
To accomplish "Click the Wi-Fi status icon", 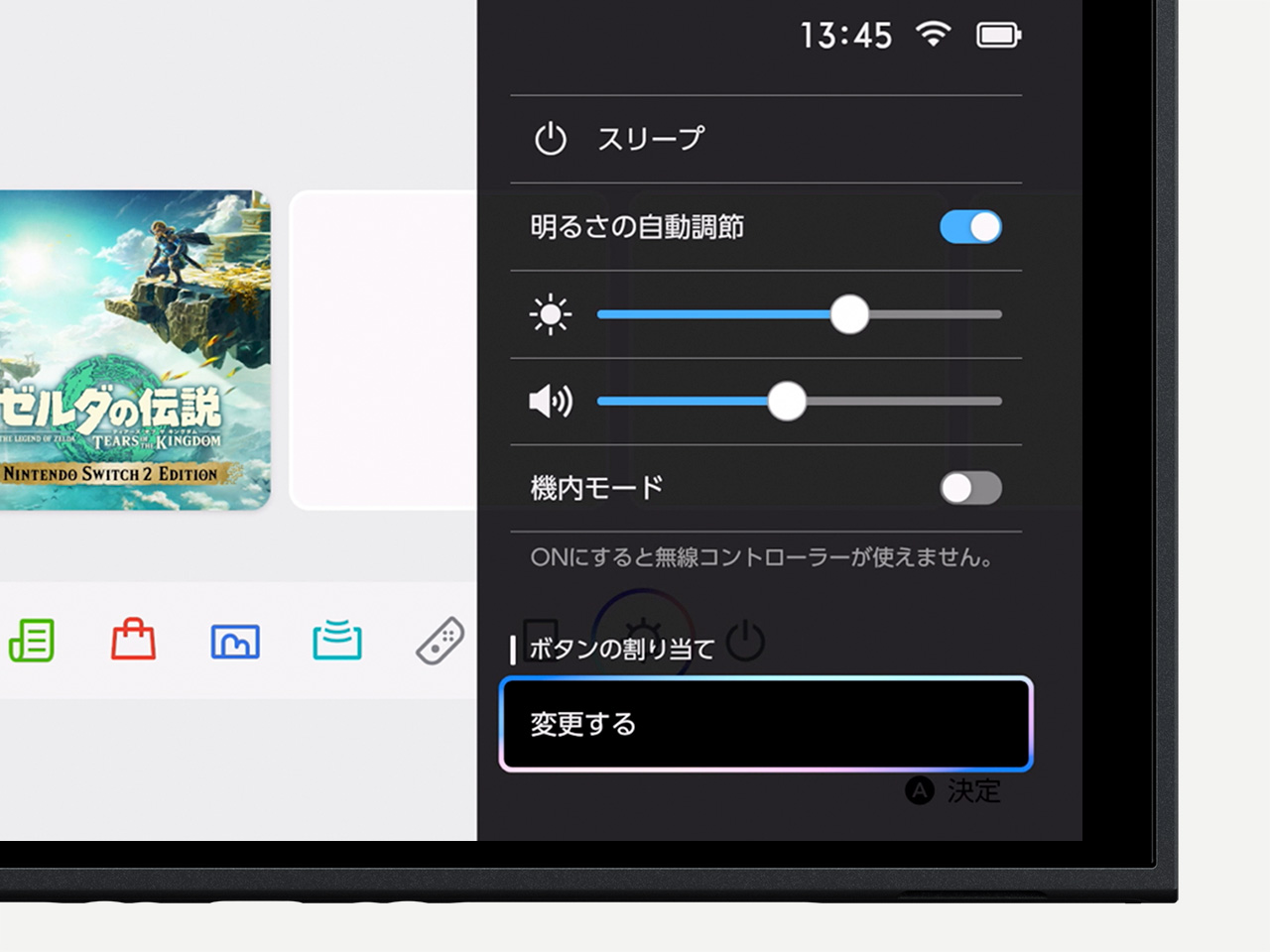I will [x=934, y=35].
